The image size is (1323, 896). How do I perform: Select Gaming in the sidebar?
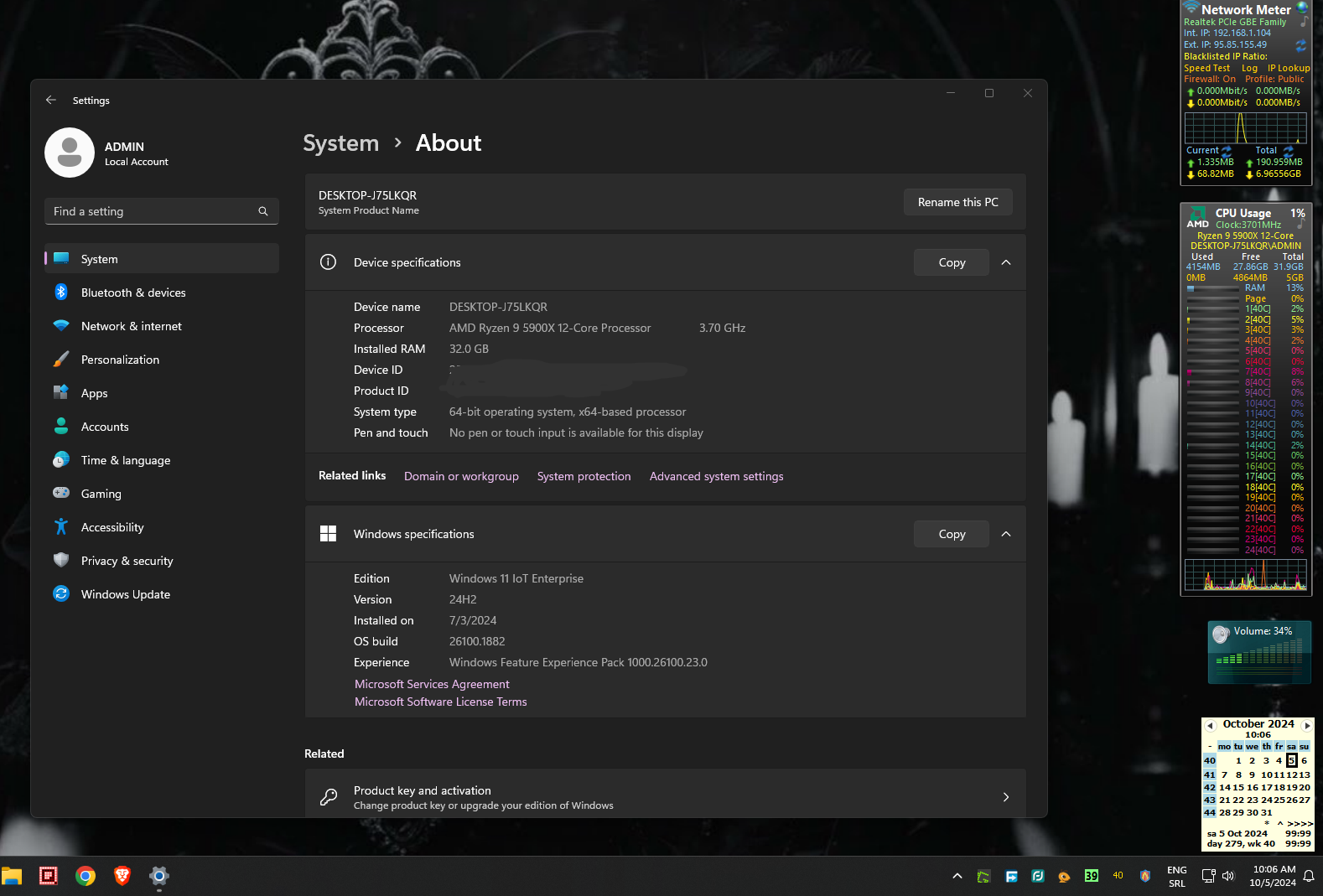[x=101, y=494]
